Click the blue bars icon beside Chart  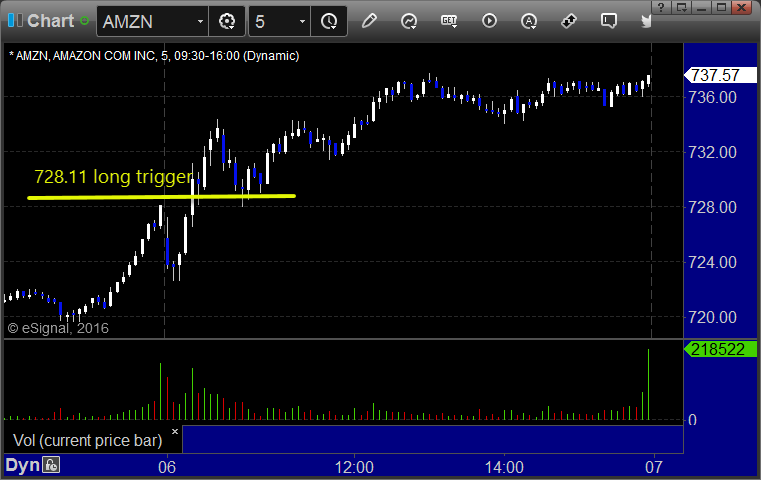(x=15, y=21)
